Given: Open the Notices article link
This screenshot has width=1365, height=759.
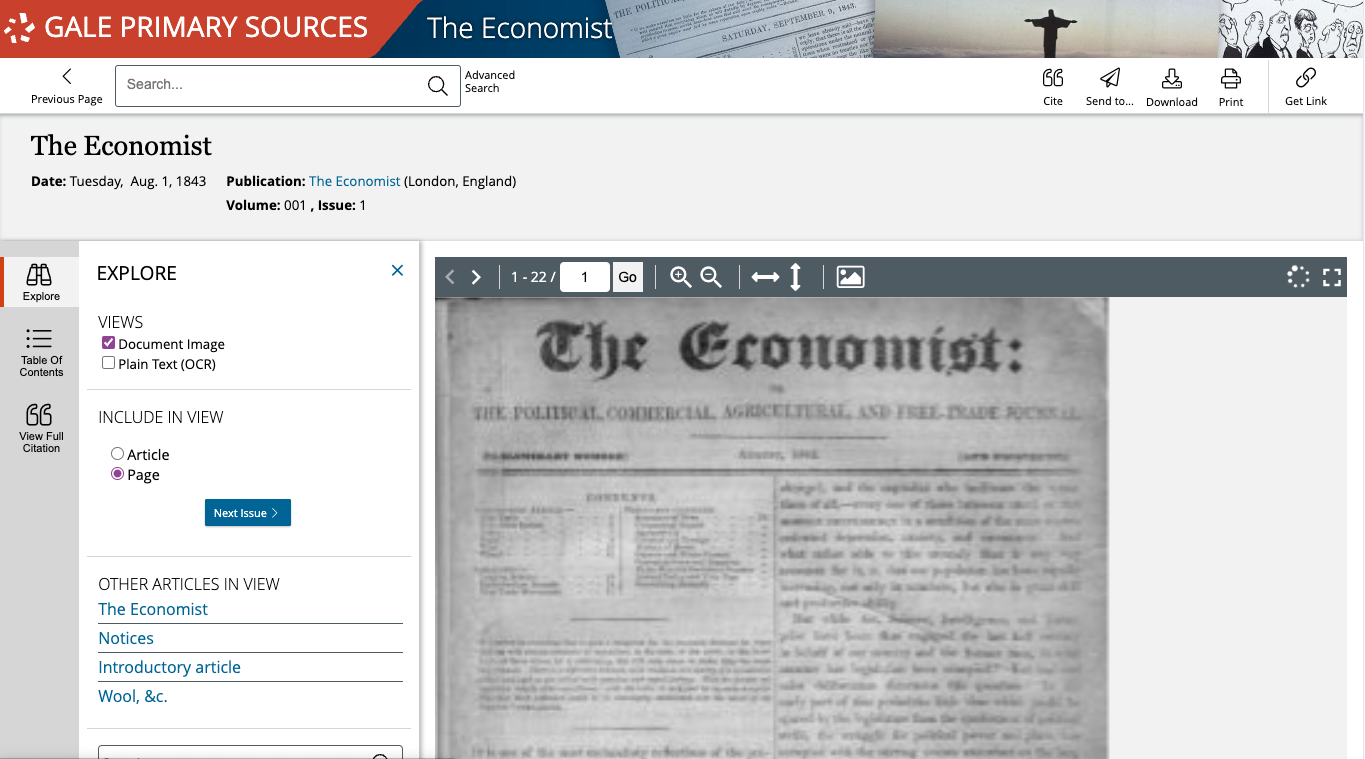Looking at the screenshot, I should pos(126,638).
